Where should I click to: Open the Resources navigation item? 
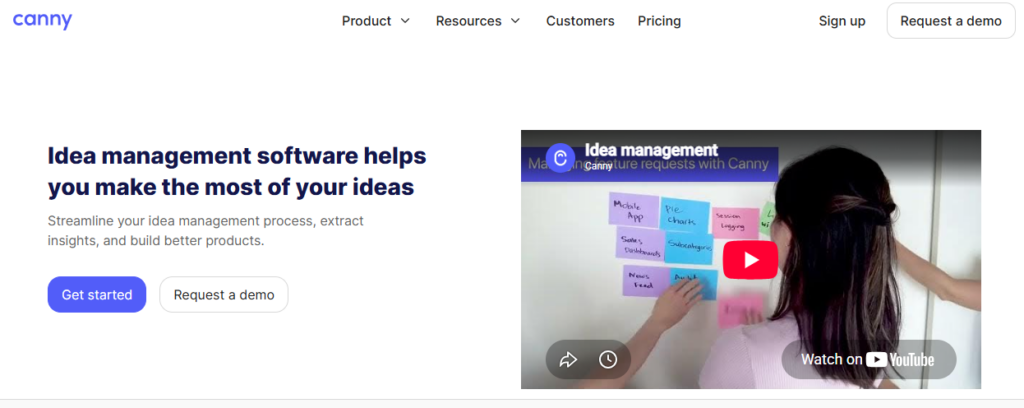(468, 21)
